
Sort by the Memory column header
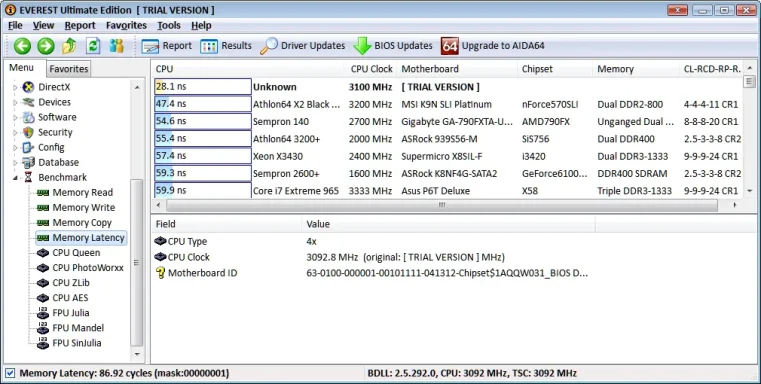coord(636,69)
